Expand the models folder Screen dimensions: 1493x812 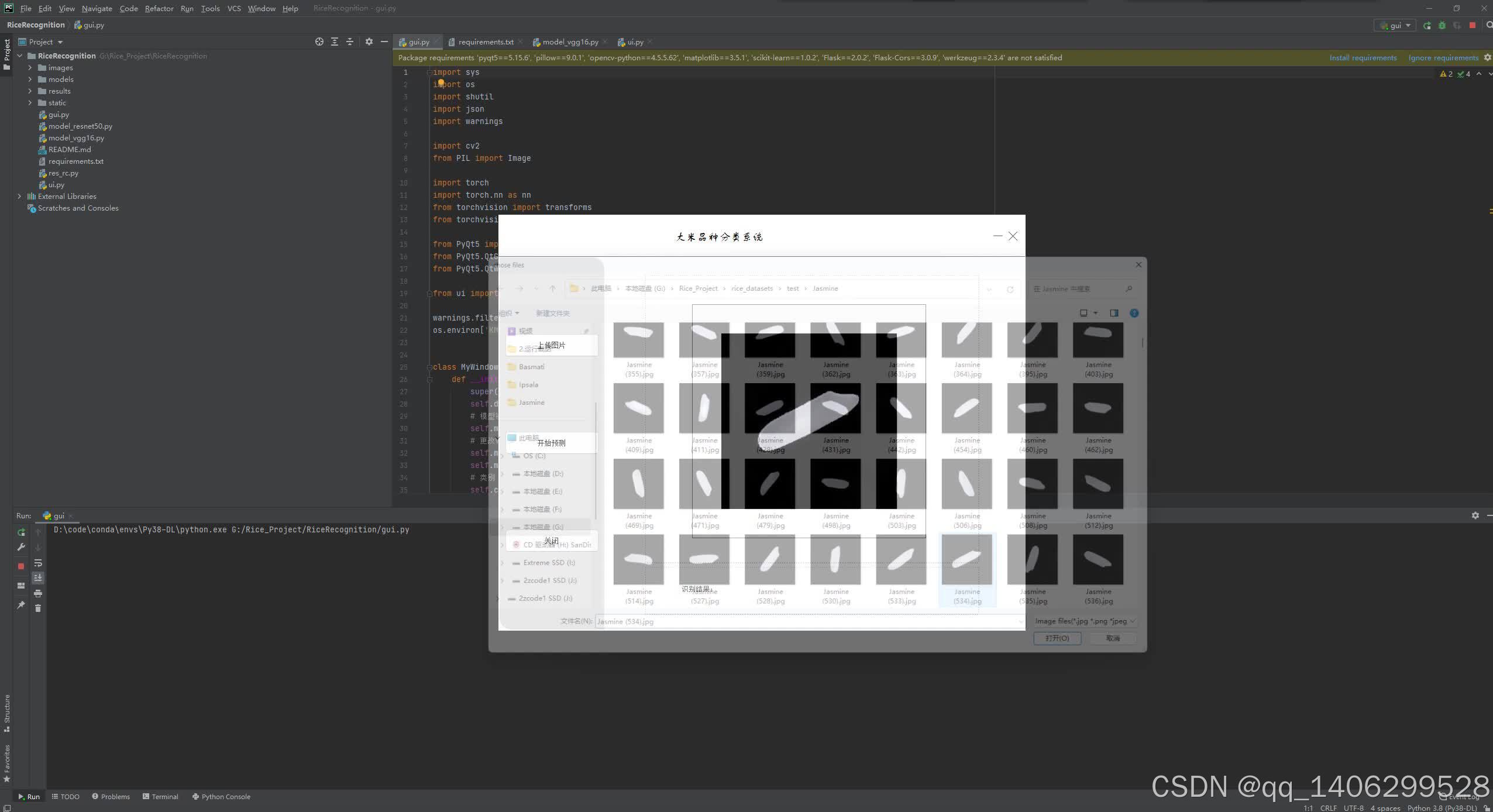coord(30,80)
